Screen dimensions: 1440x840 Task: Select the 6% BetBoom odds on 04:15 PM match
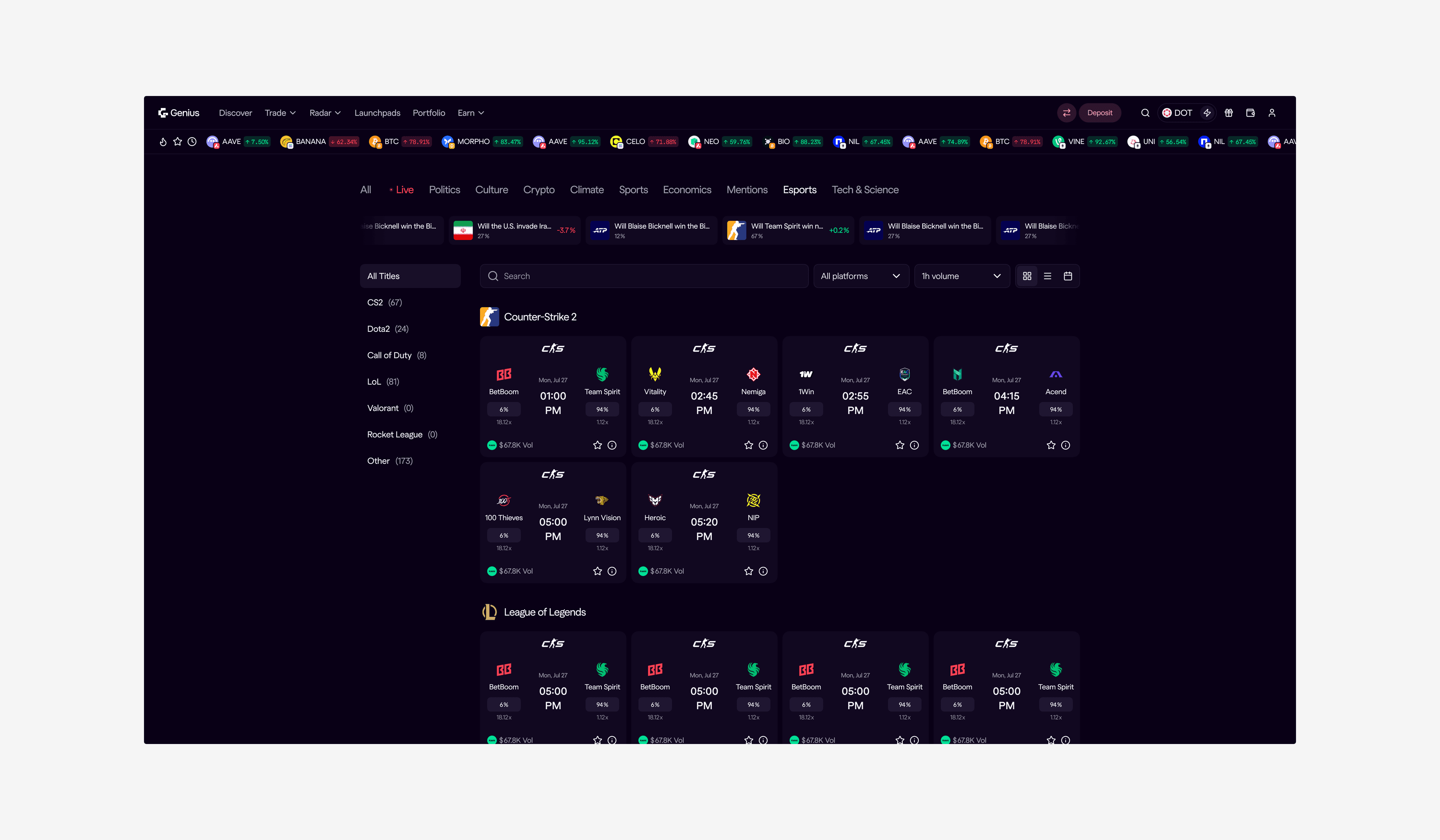point(957,409)
